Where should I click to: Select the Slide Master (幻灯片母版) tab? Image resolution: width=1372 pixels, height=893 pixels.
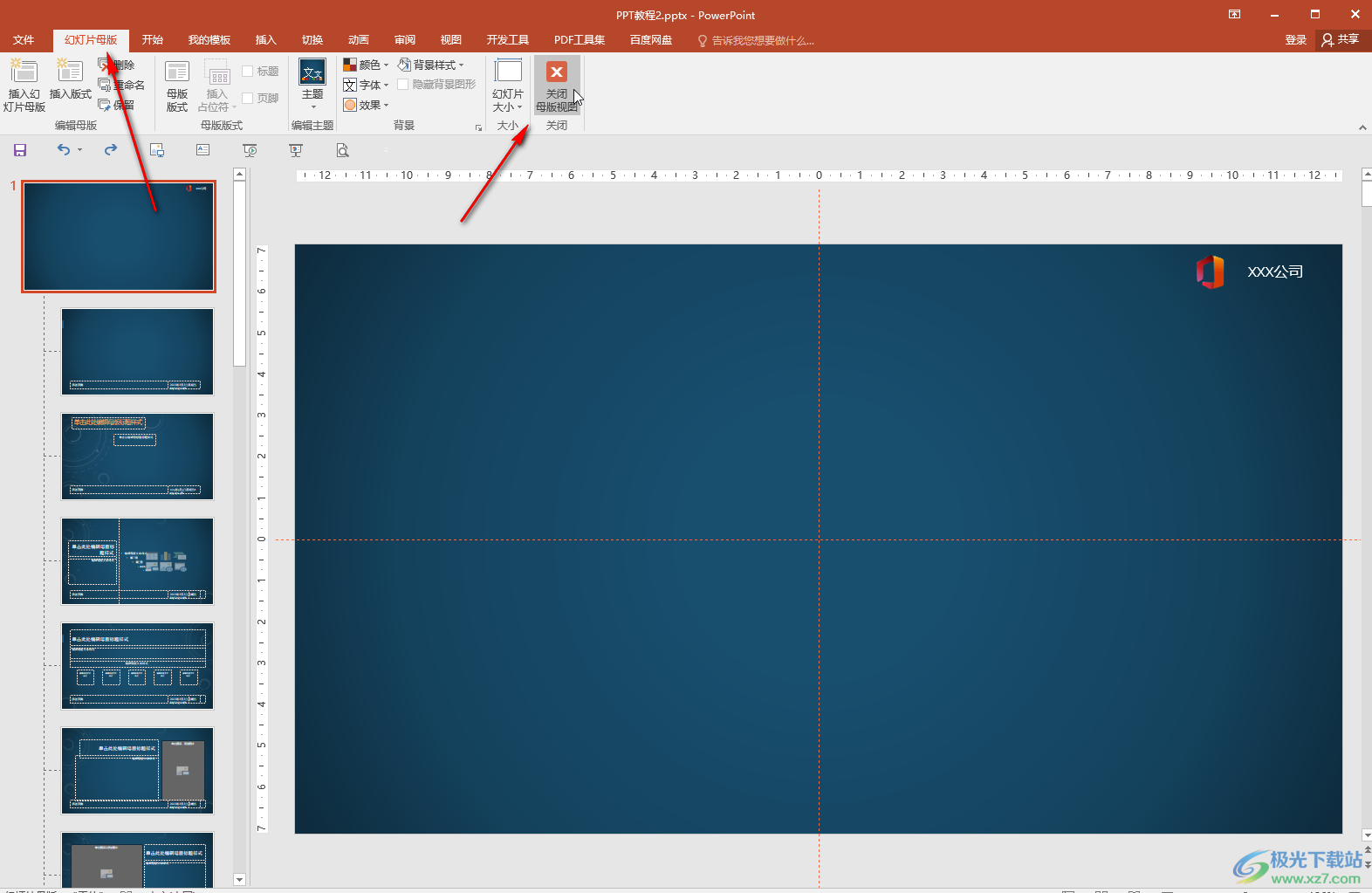click(x=91, y=40)
